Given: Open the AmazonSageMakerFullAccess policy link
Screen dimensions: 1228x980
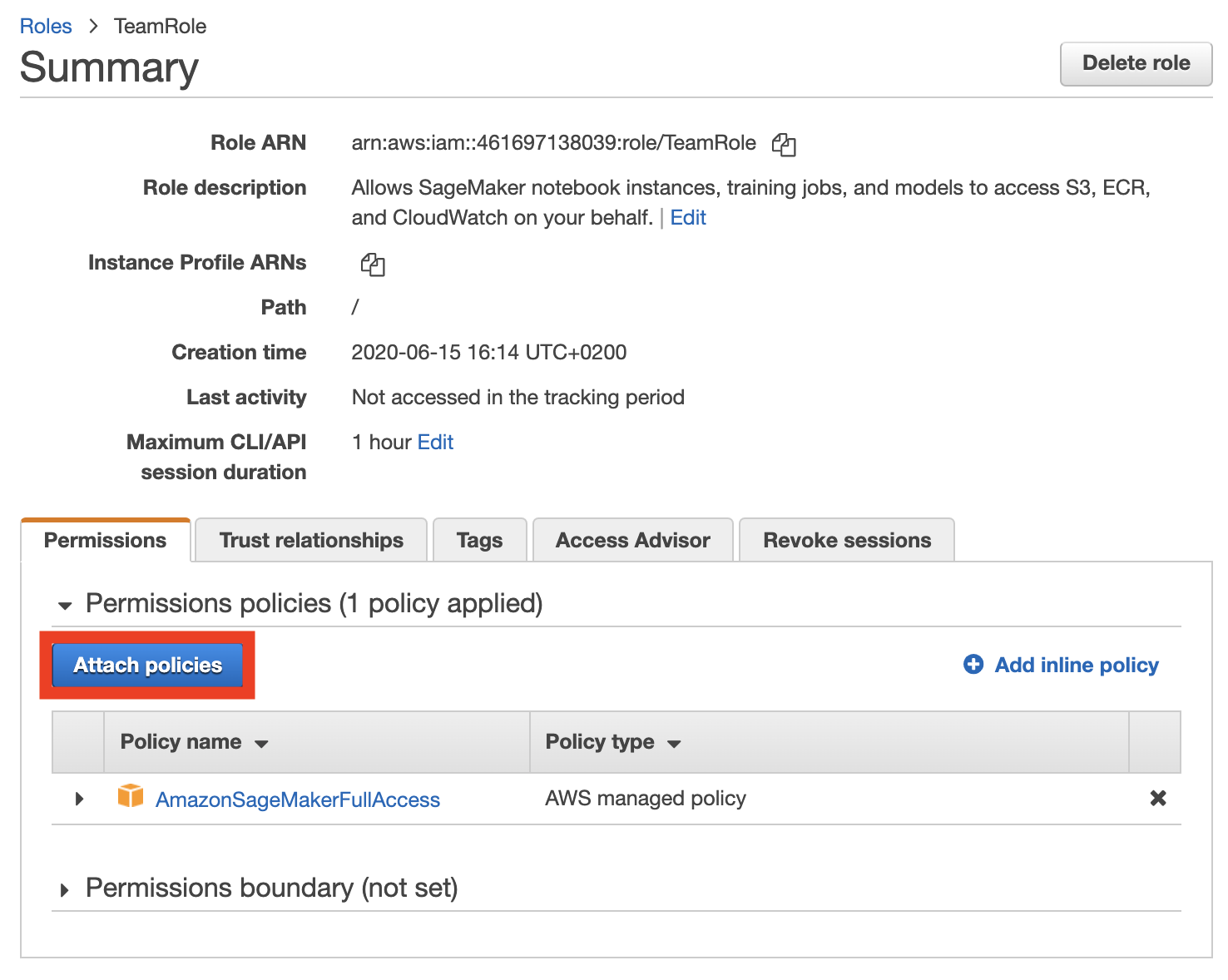Looking at the screenshot, I should pyautogui.click(x=298, y=799).
